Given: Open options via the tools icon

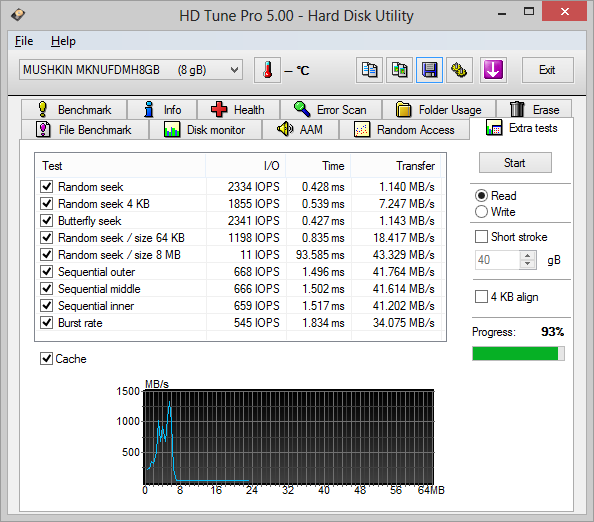Looking at the screenshot, I should point(459,70).
